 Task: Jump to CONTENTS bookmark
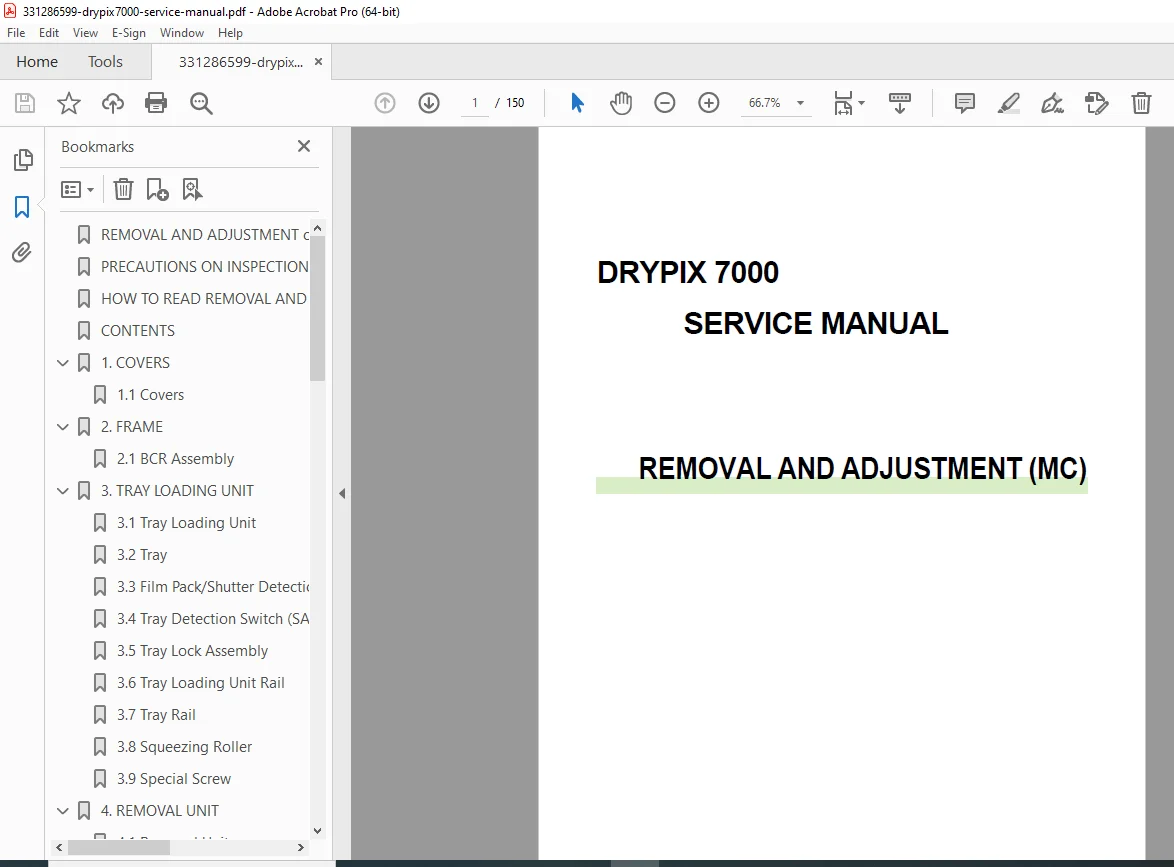pos(138,331)
